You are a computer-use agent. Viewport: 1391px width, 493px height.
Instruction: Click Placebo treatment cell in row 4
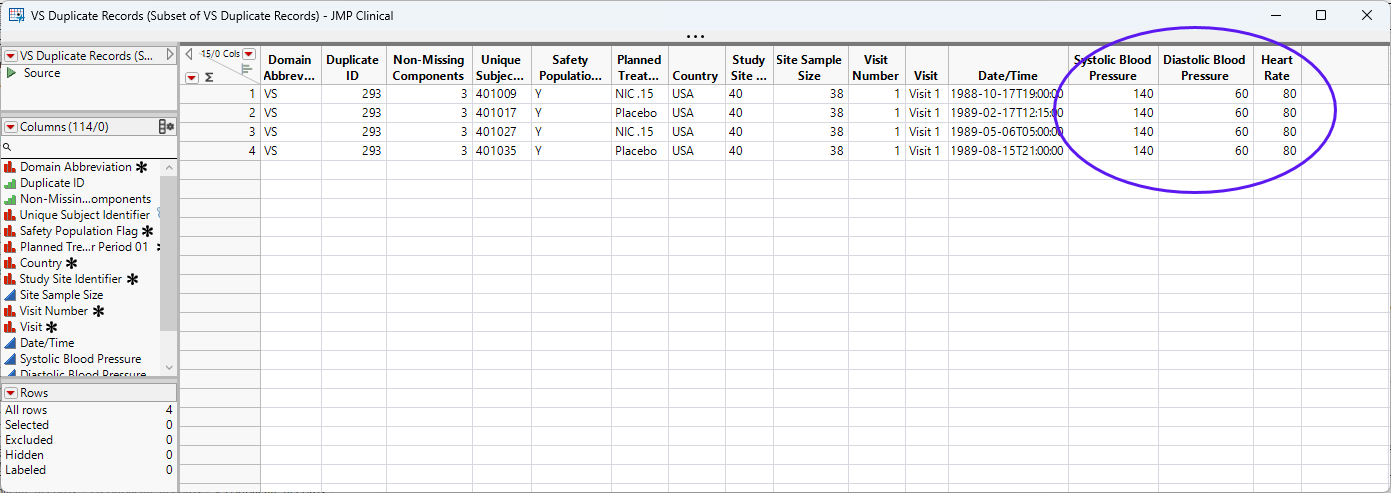(x=639, y=151)
